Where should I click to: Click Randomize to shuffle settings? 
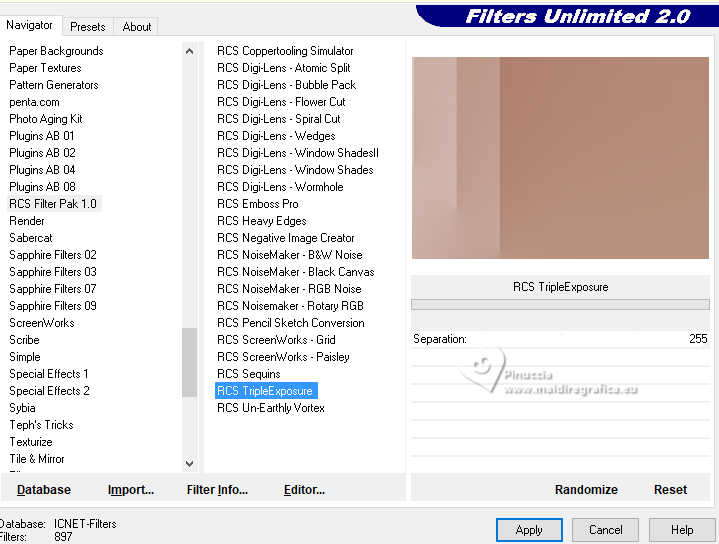point(586,489)
